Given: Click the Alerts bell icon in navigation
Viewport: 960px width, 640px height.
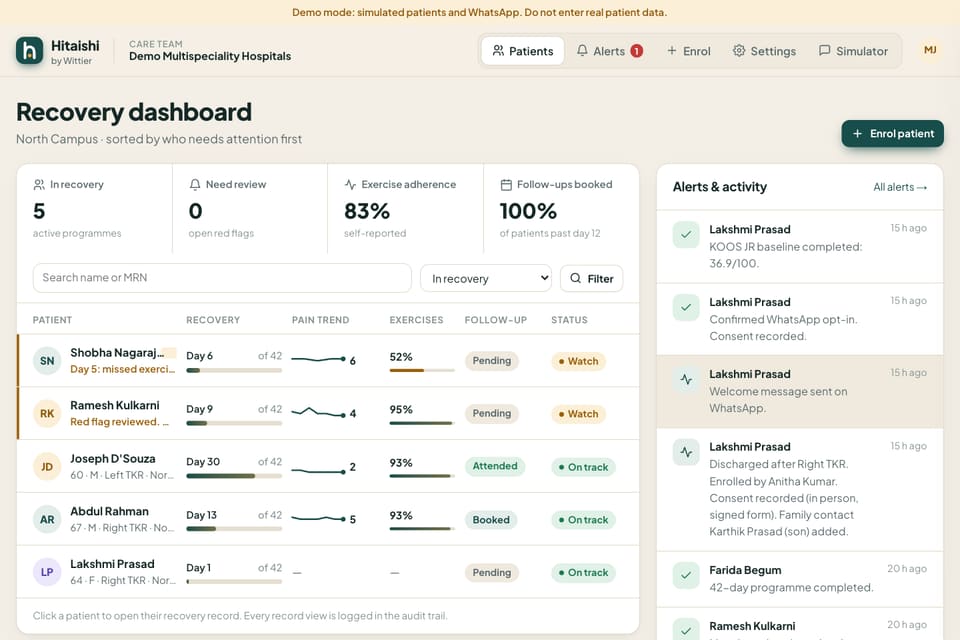Looking at the screenshot, I should pos(582,51).
